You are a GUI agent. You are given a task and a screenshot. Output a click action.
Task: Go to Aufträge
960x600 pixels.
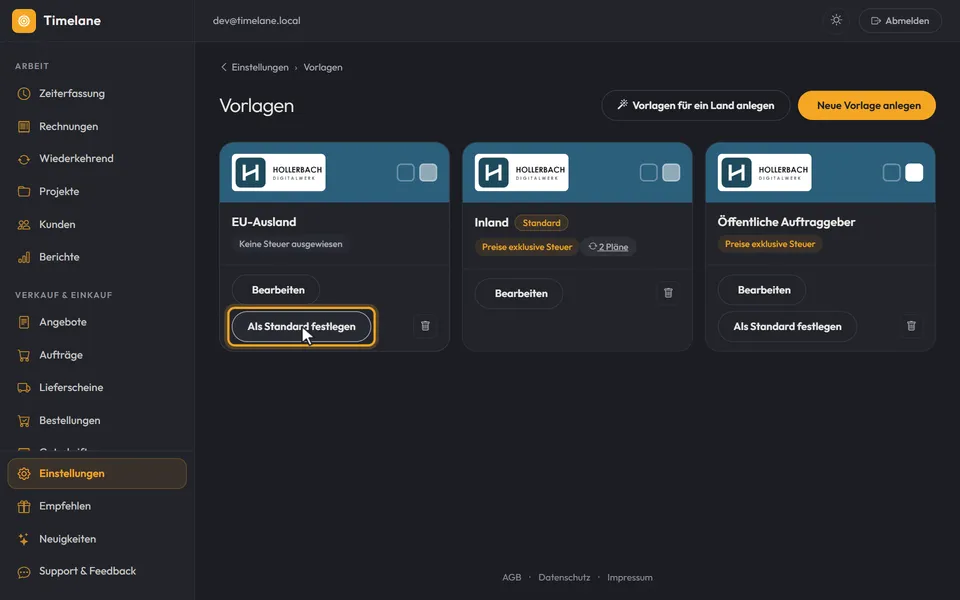point(97,355)
